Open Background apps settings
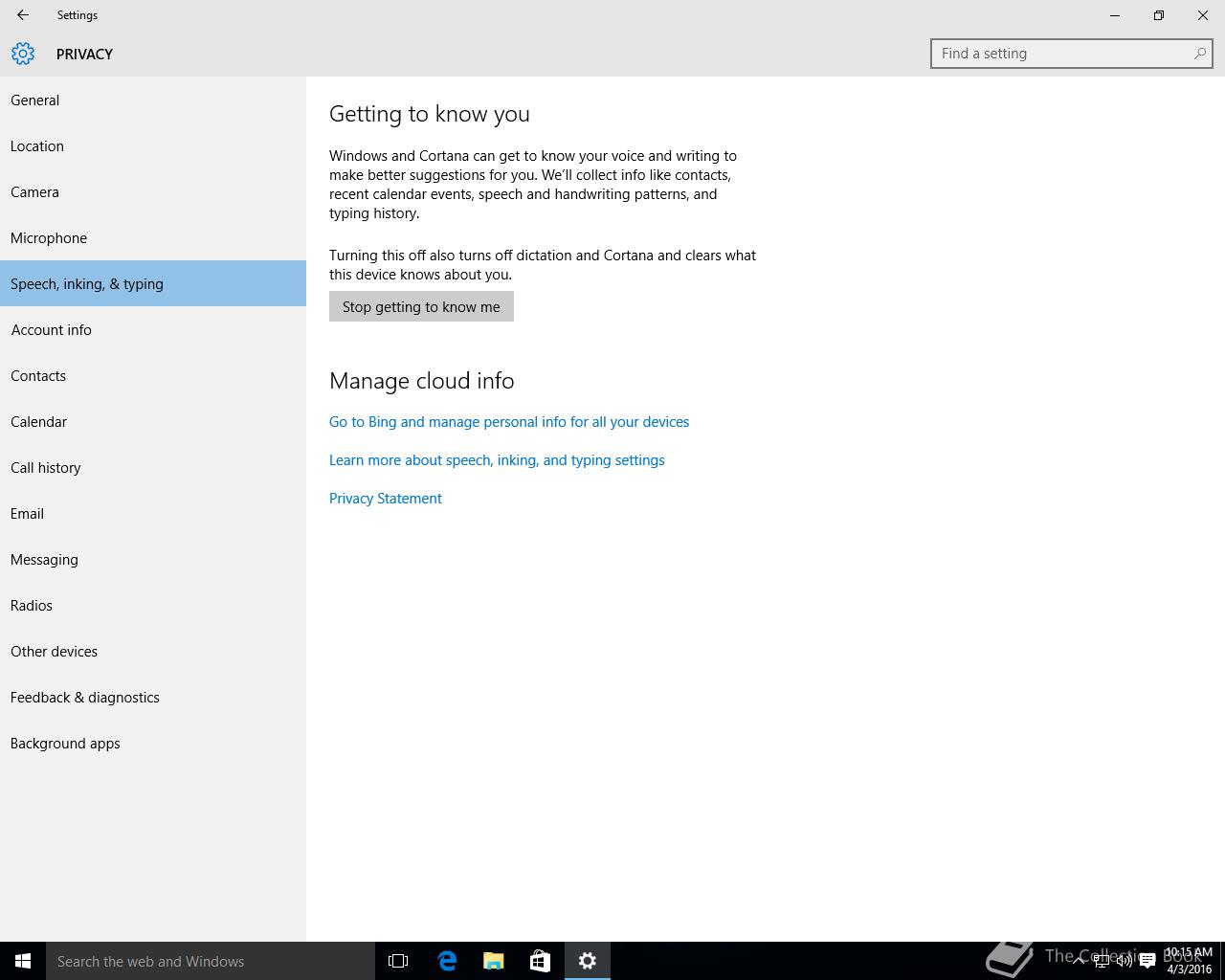The image size is (1225, 980). (153, 743)
